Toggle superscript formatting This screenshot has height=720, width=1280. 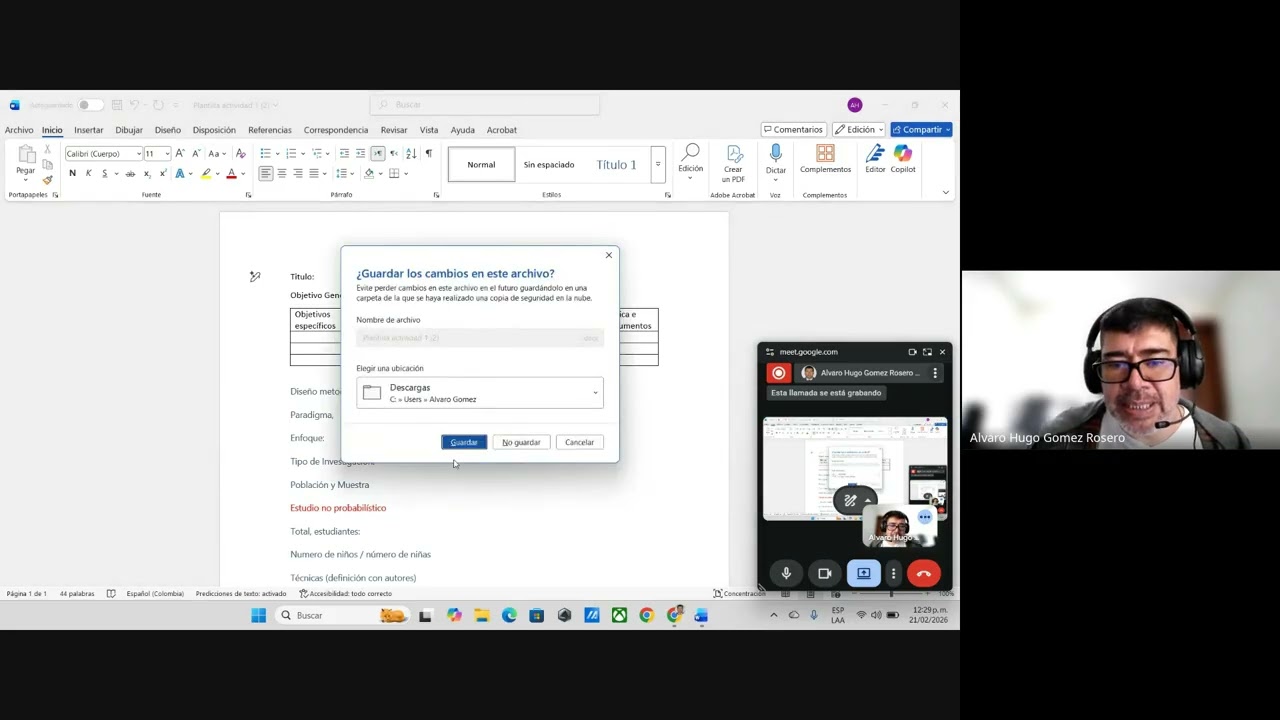click(162, 174)
